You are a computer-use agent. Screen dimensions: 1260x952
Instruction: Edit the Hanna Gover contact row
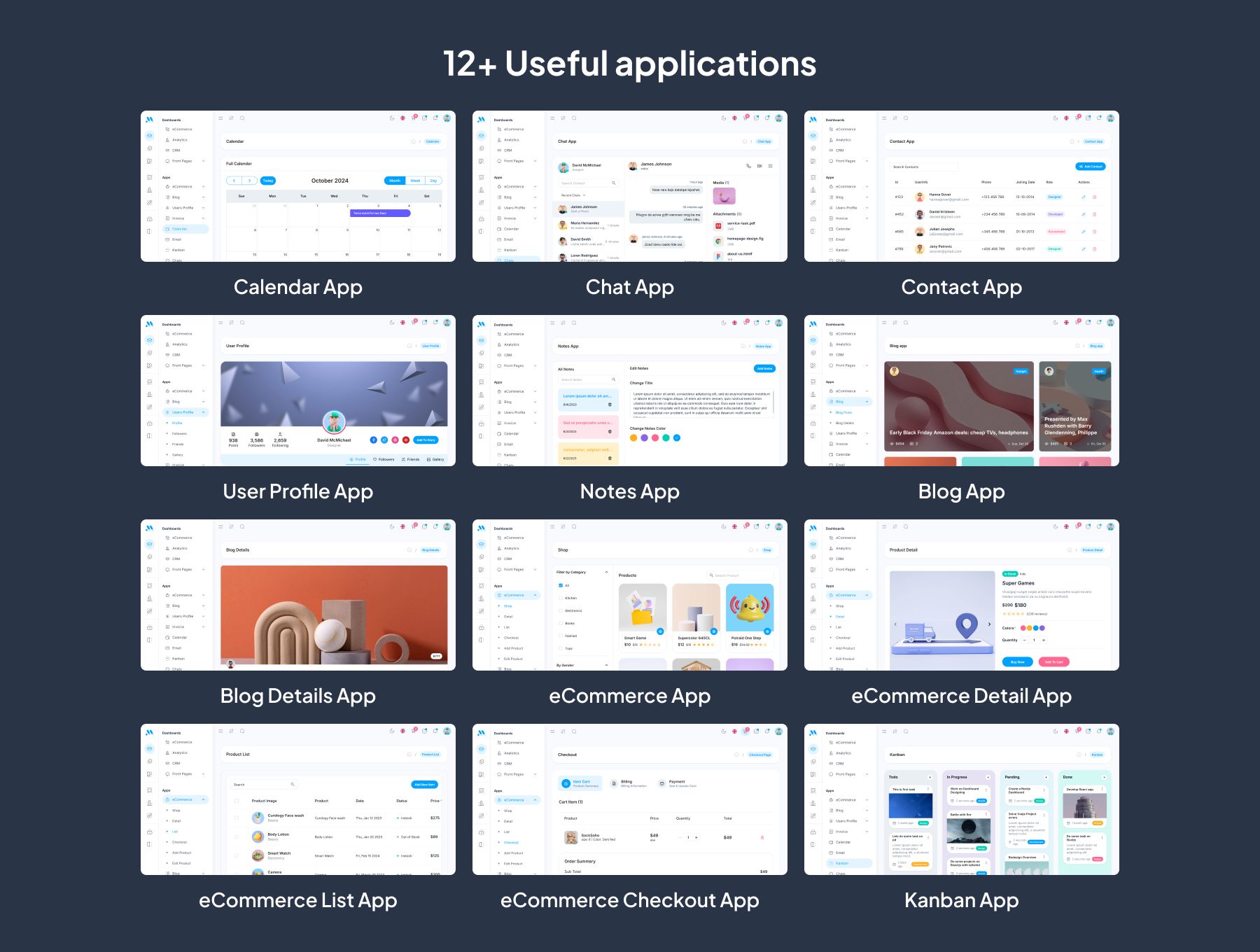coord(1084,197)
